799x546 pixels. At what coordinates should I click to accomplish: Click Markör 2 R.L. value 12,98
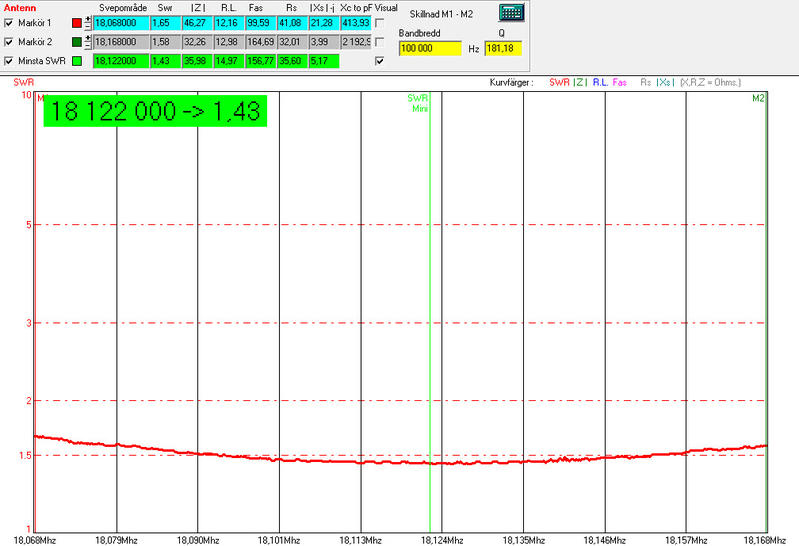point(229,42)
